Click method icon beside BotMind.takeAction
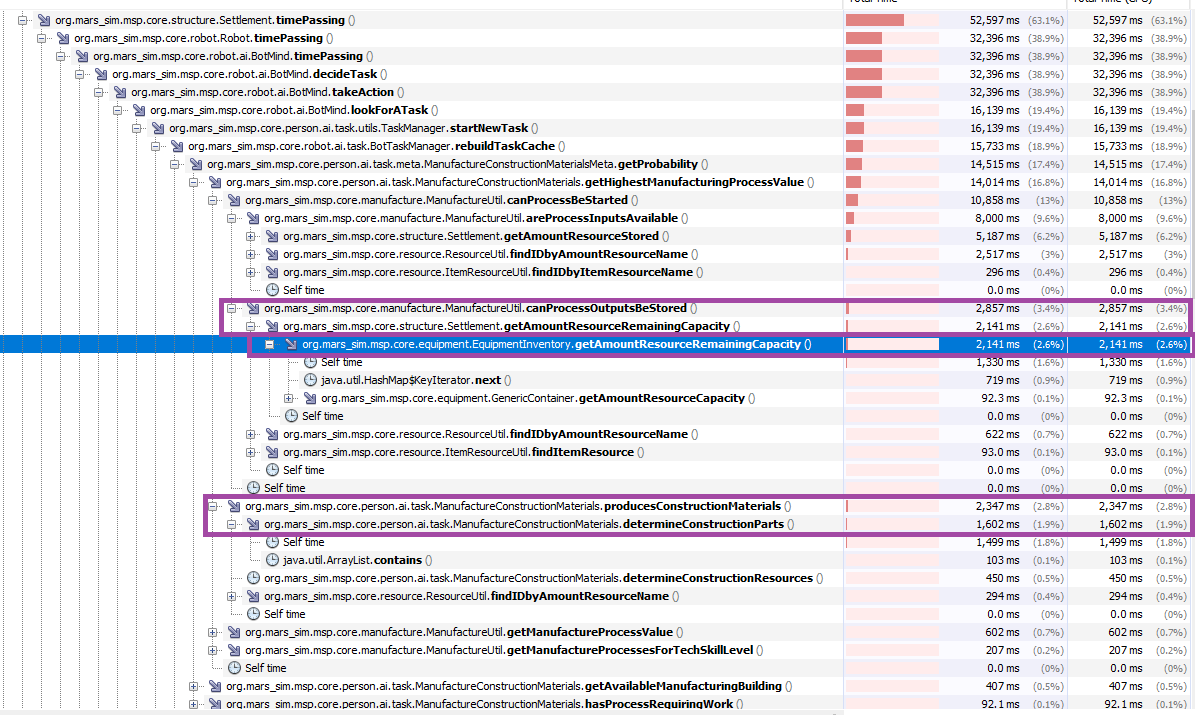The height and width of the screenshot is (715, 1195). click(x=120, y=92)
